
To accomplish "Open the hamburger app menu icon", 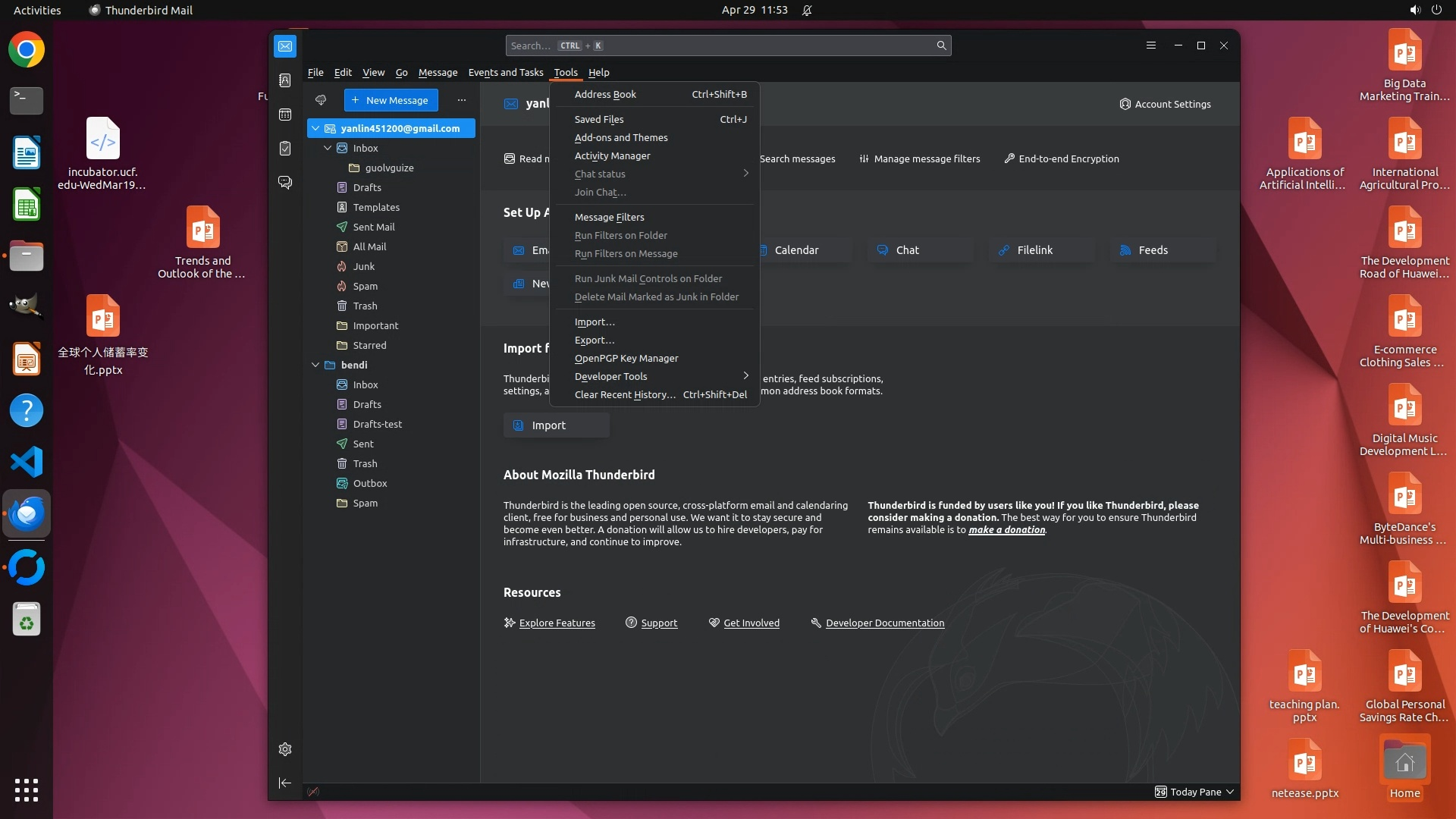I will tap(1150, 45).
